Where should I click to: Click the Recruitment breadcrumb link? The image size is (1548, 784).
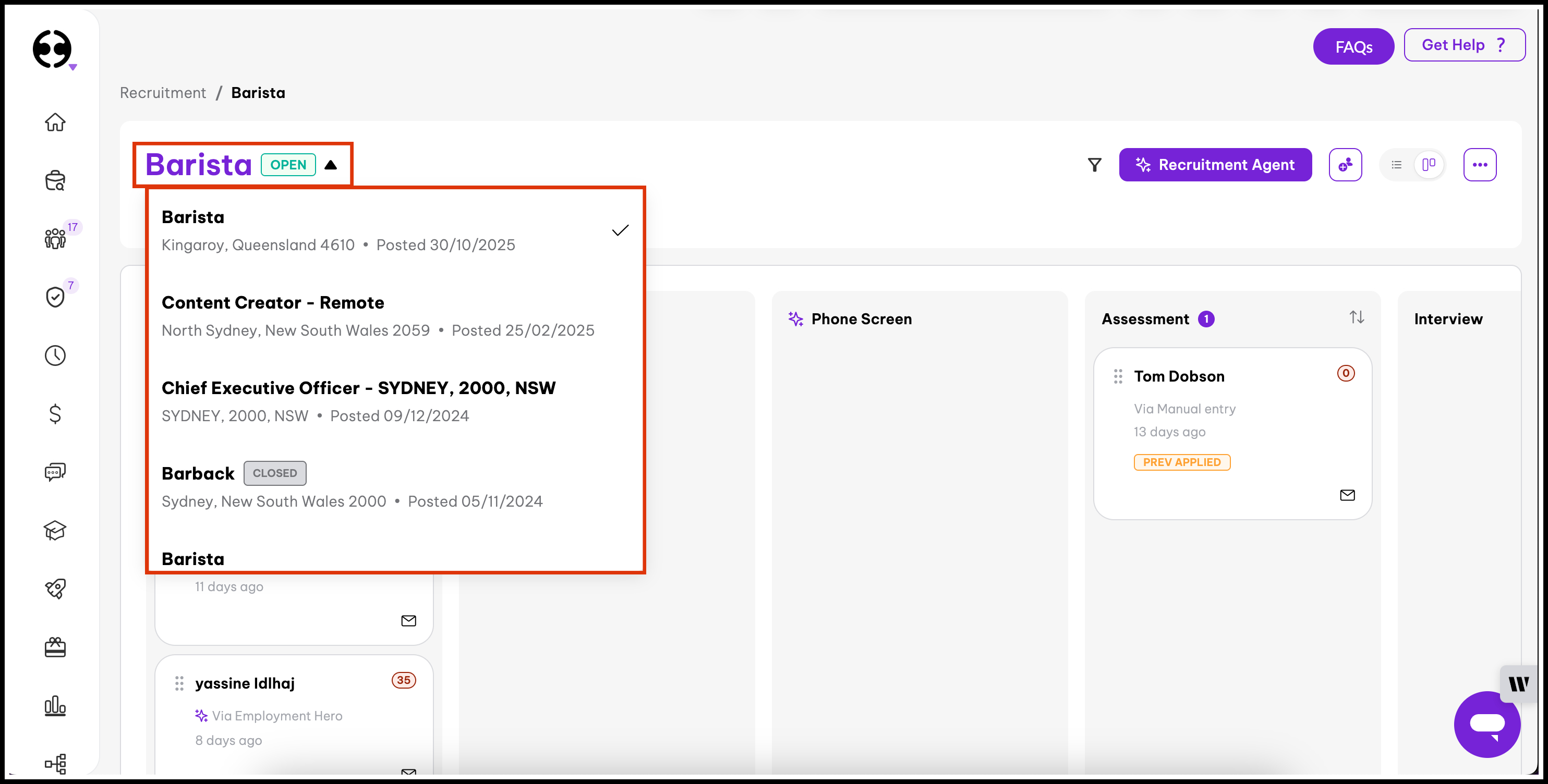[x=162, y=92]
